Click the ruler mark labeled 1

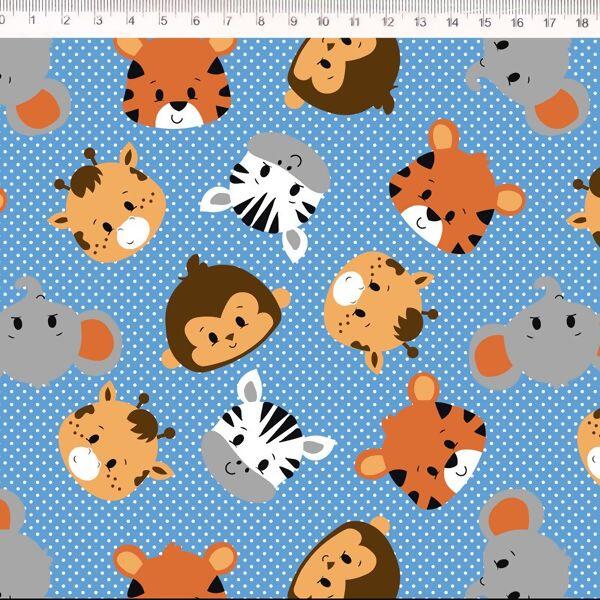[x=33, y=20]
